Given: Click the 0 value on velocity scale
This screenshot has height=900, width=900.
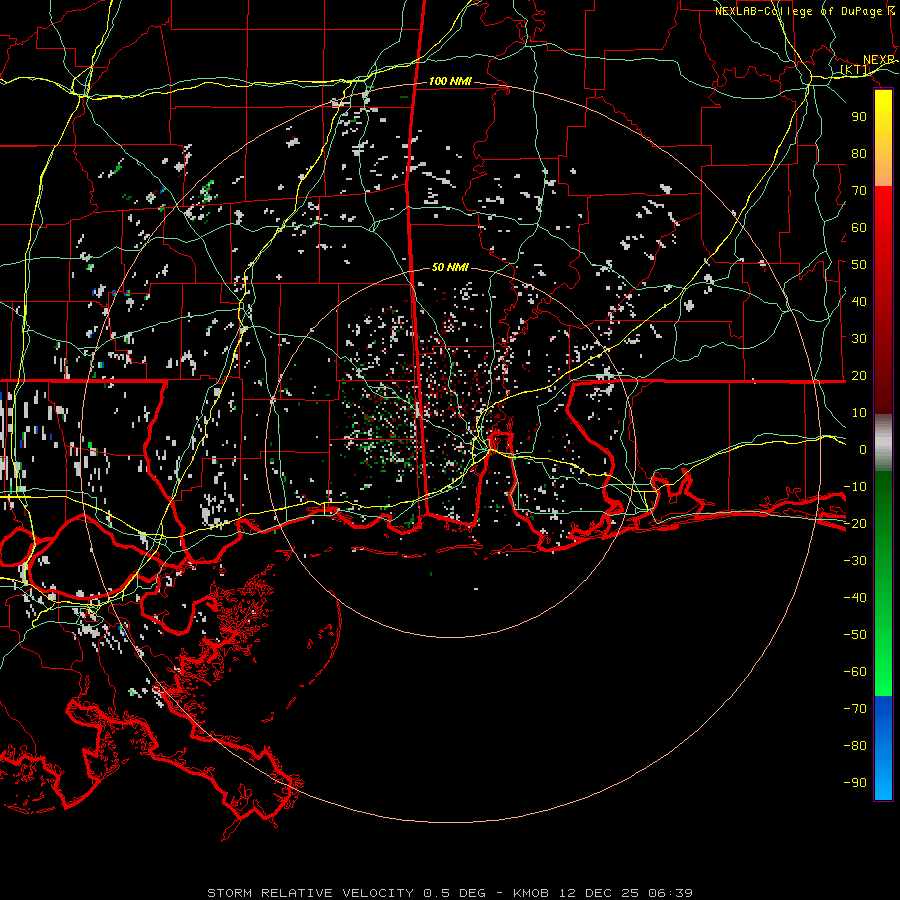Looking at the screenshot, I should [863, 450].
